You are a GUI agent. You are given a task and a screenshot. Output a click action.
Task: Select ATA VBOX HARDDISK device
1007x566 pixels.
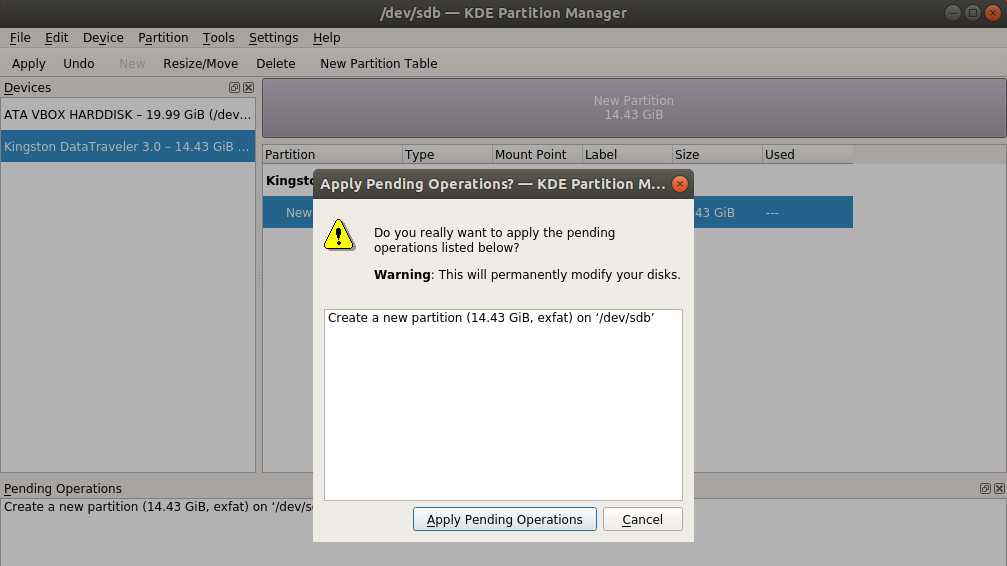click(128, 114)
